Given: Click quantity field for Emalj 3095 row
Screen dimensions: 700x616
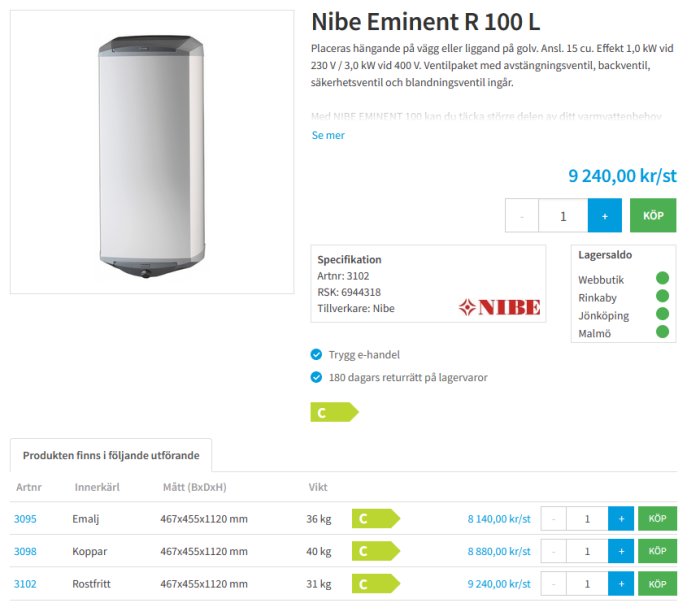Looking at the screenshot, I should pyautogui.click(x=587, y=519).
